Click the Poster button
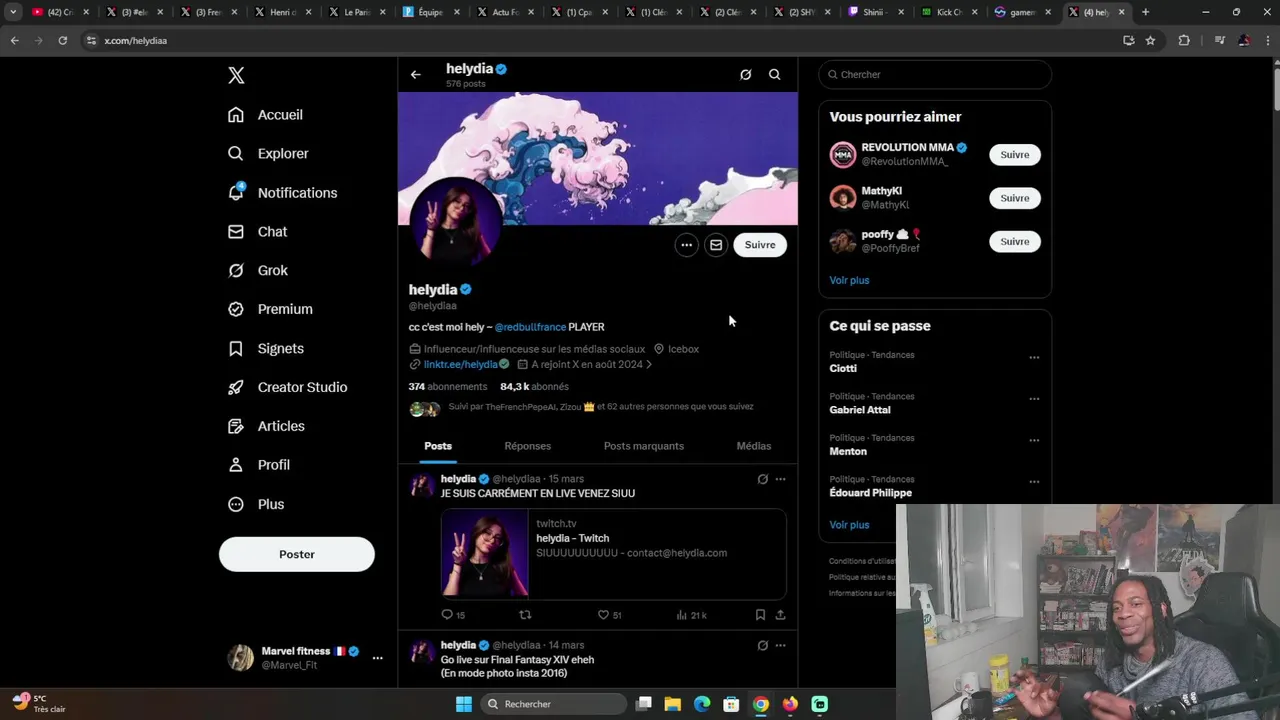 pos(297,554)
